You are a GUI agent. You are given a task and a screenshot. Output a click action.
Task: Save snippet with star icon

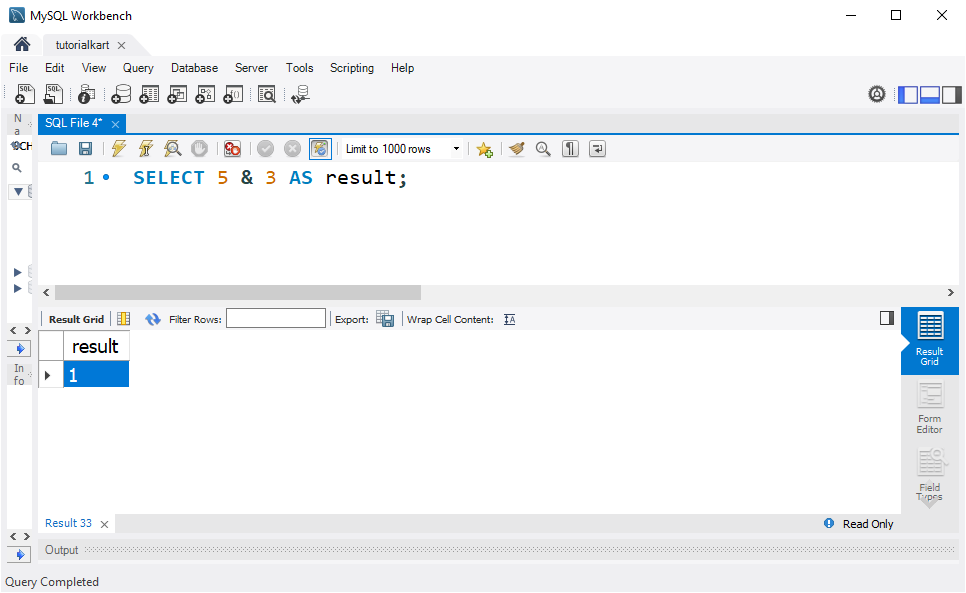pos(485,149)
